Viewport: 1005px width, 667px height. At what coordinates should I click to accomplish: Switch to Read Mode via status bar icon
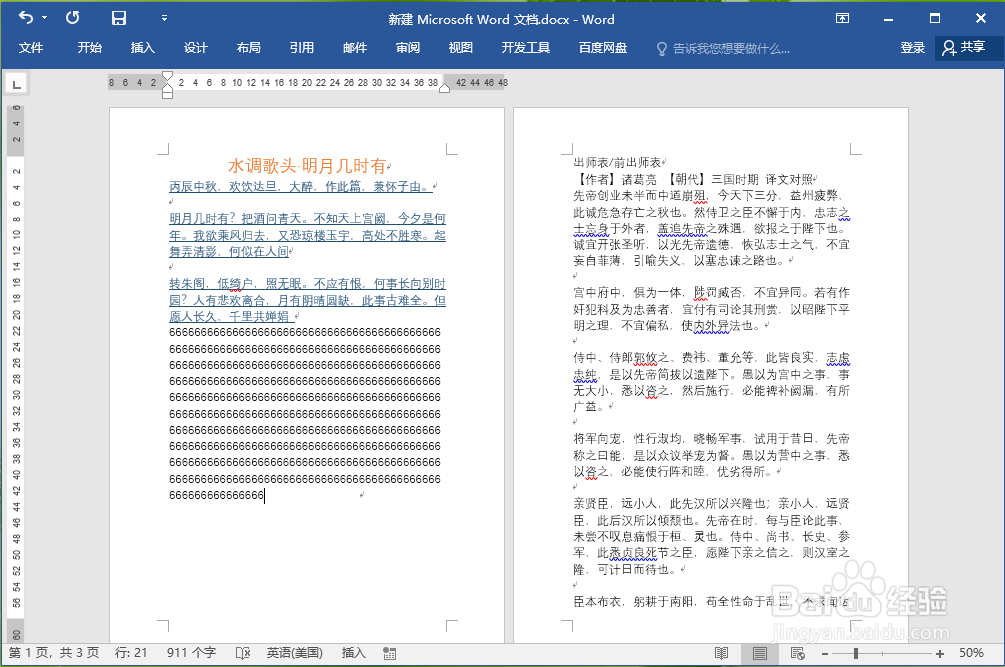(721, 652)
